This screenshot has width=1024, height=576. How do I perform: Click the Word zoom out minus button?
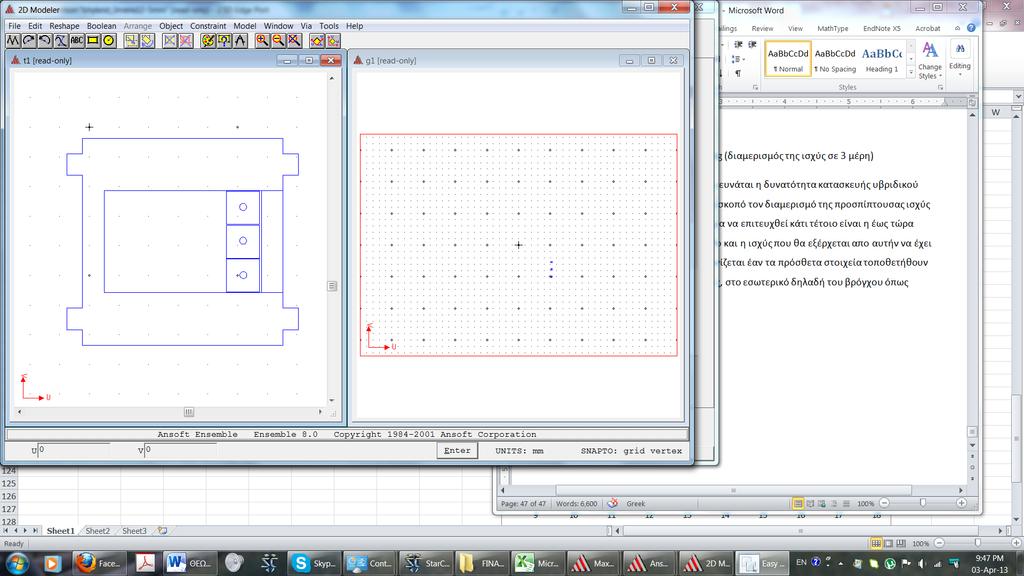[884, 503]
